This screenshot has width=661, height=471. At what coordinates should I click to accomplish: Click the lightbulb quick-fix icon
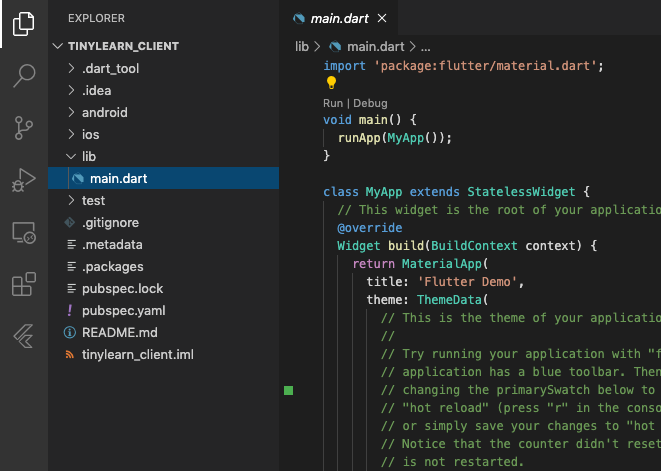[x=331, y=83]
